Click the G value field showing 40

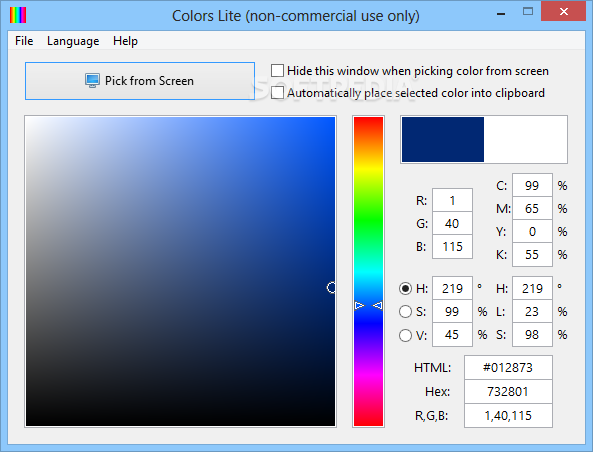(452, 224)
